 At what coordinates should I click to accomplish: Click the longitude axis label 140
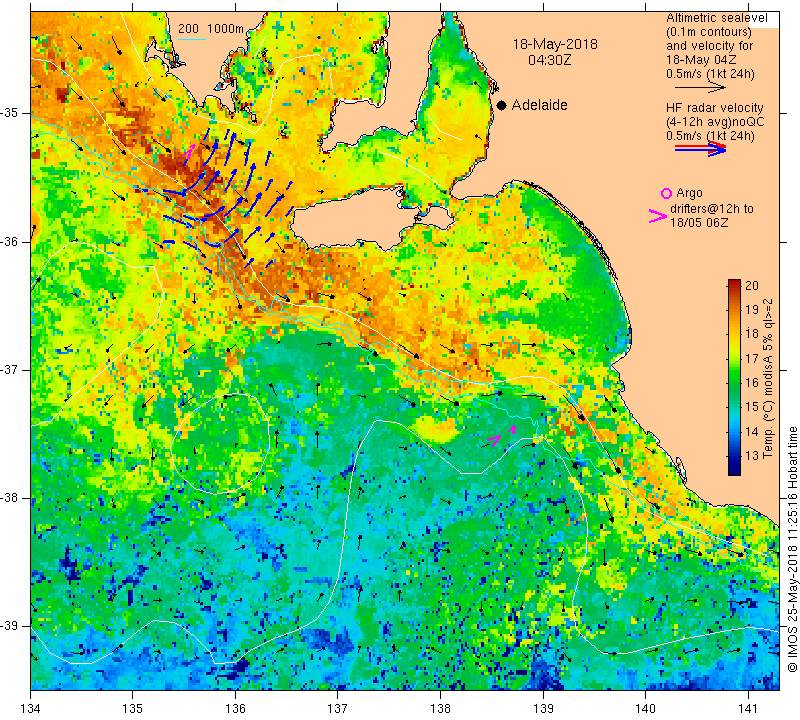coord(645,708)
